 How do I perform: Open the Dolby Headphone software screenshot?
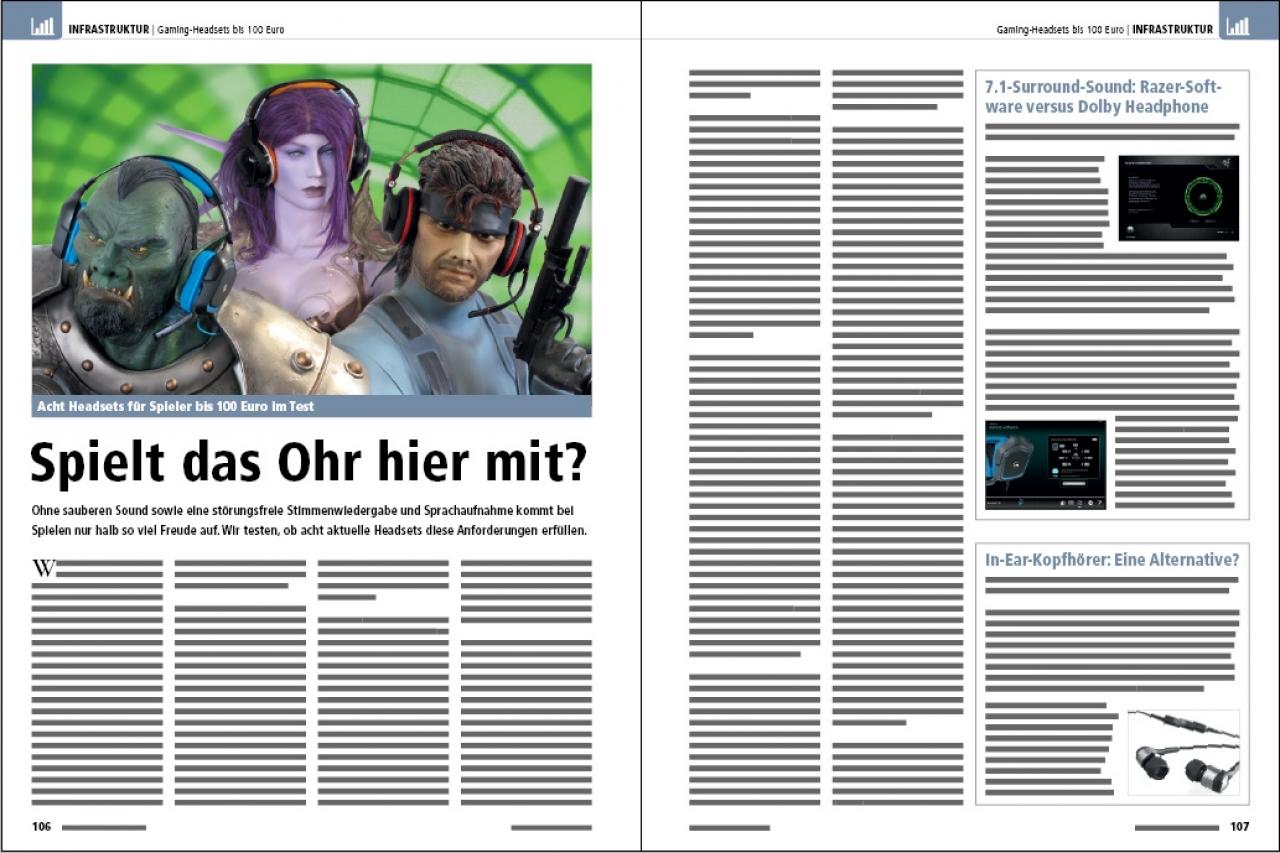coord(1046,465)
